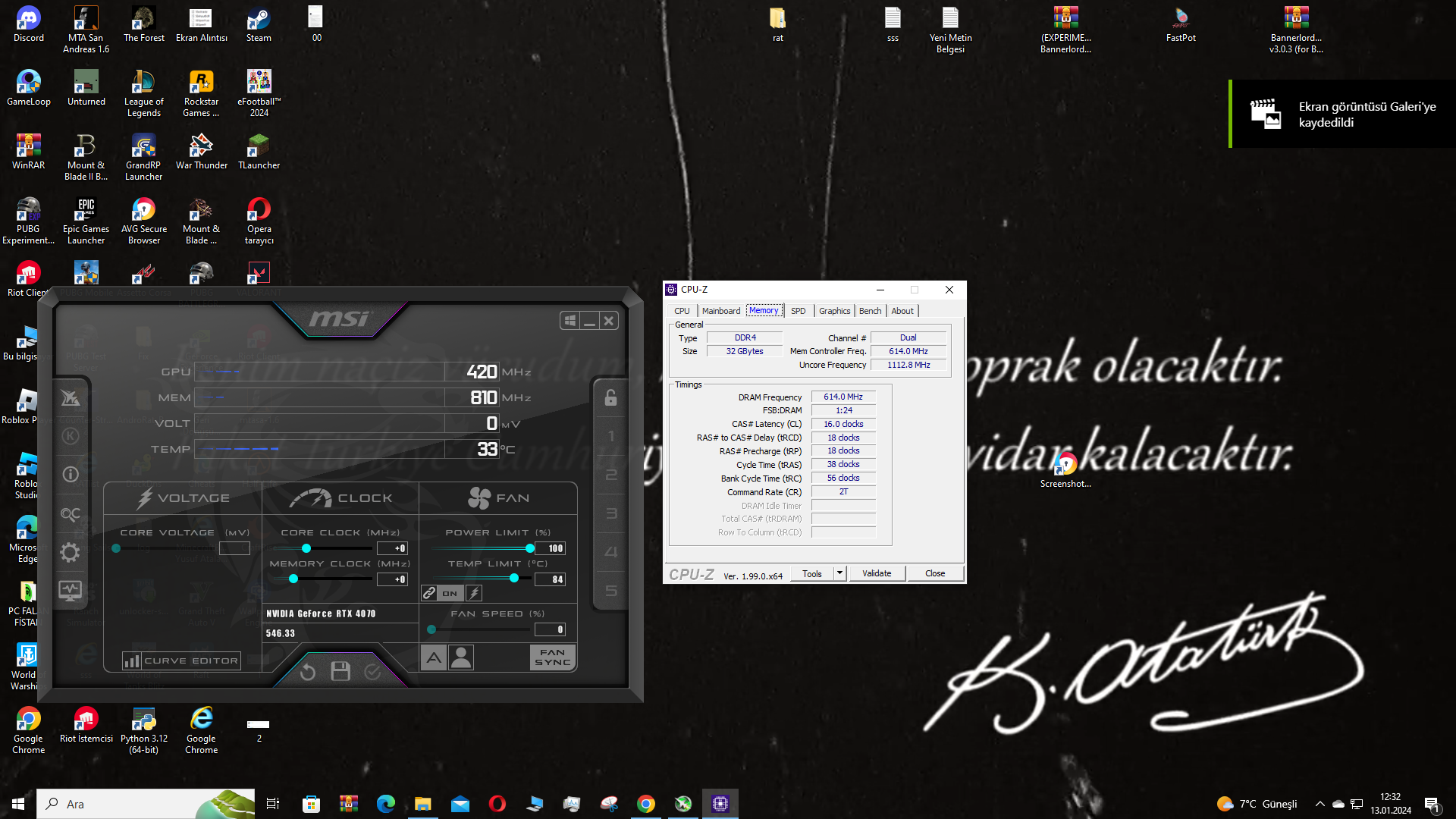Open the Epic Games Launcher desktop icon
This screenshot has width=1456, height=819.
click(x=86, y=221)
